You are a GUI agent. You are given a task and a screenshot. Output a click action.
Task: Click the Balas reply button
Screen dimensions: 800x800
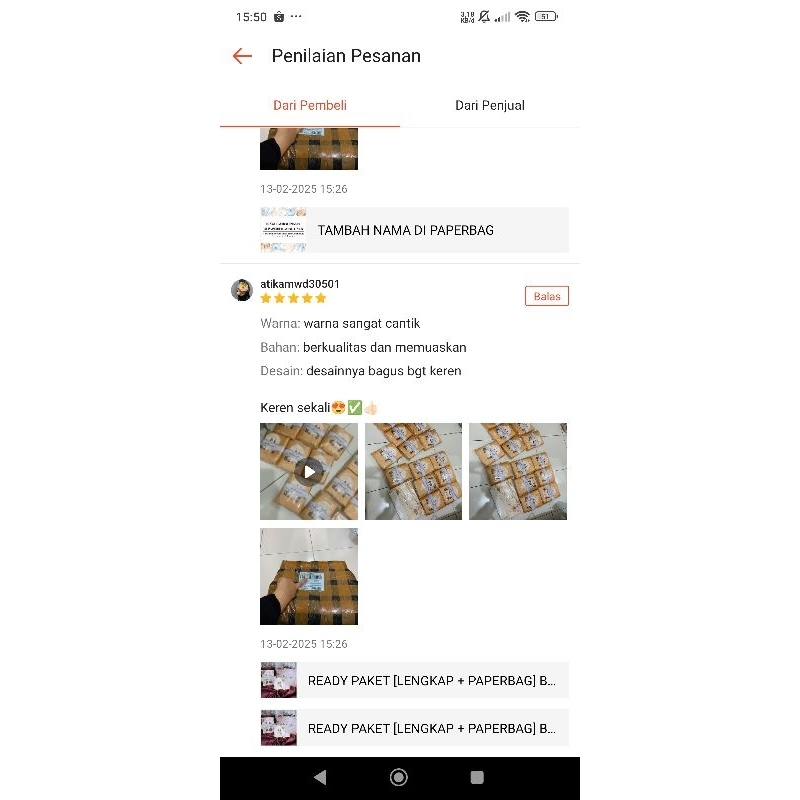[547, 296]
